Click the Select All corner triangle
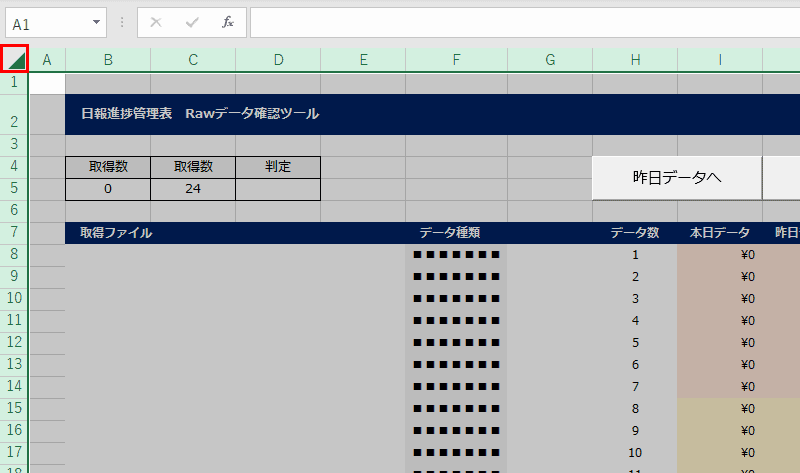 15,60
